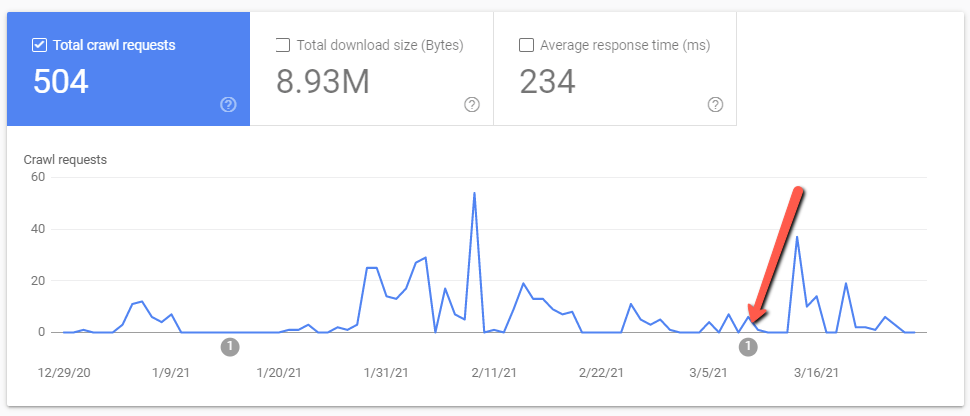Open help icon on Average response time card
The image size is (970, 416).
[x=715, y=105]
